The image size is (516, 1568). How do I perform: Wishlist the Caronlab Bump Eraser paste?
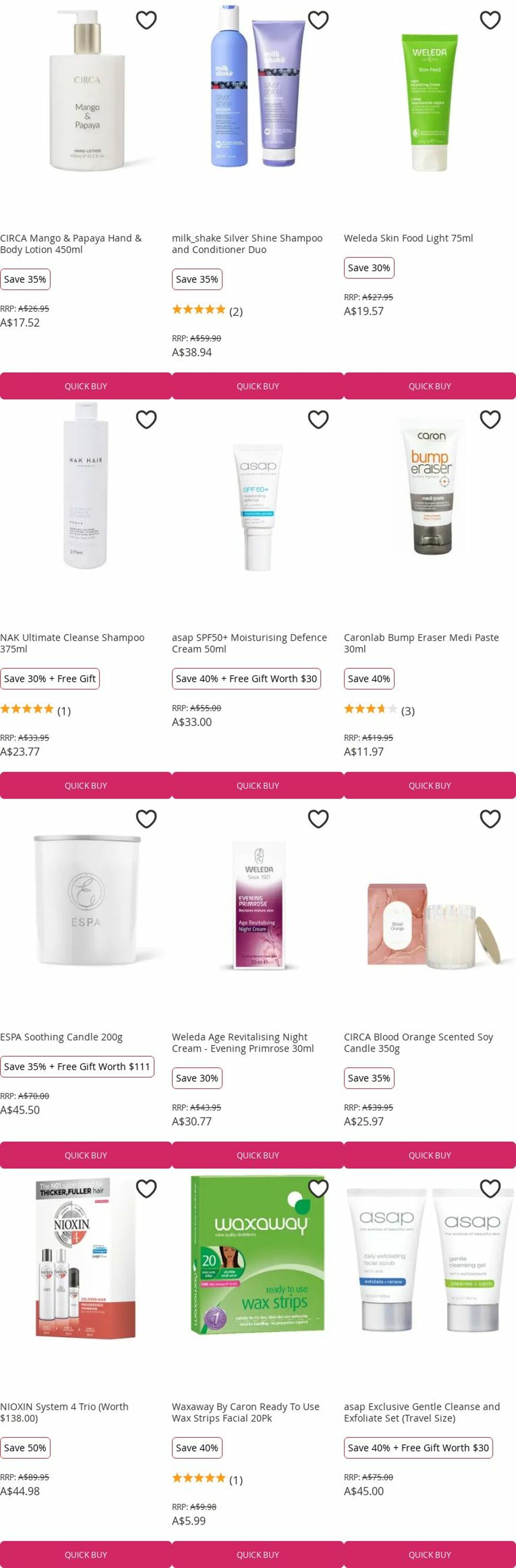490,419
